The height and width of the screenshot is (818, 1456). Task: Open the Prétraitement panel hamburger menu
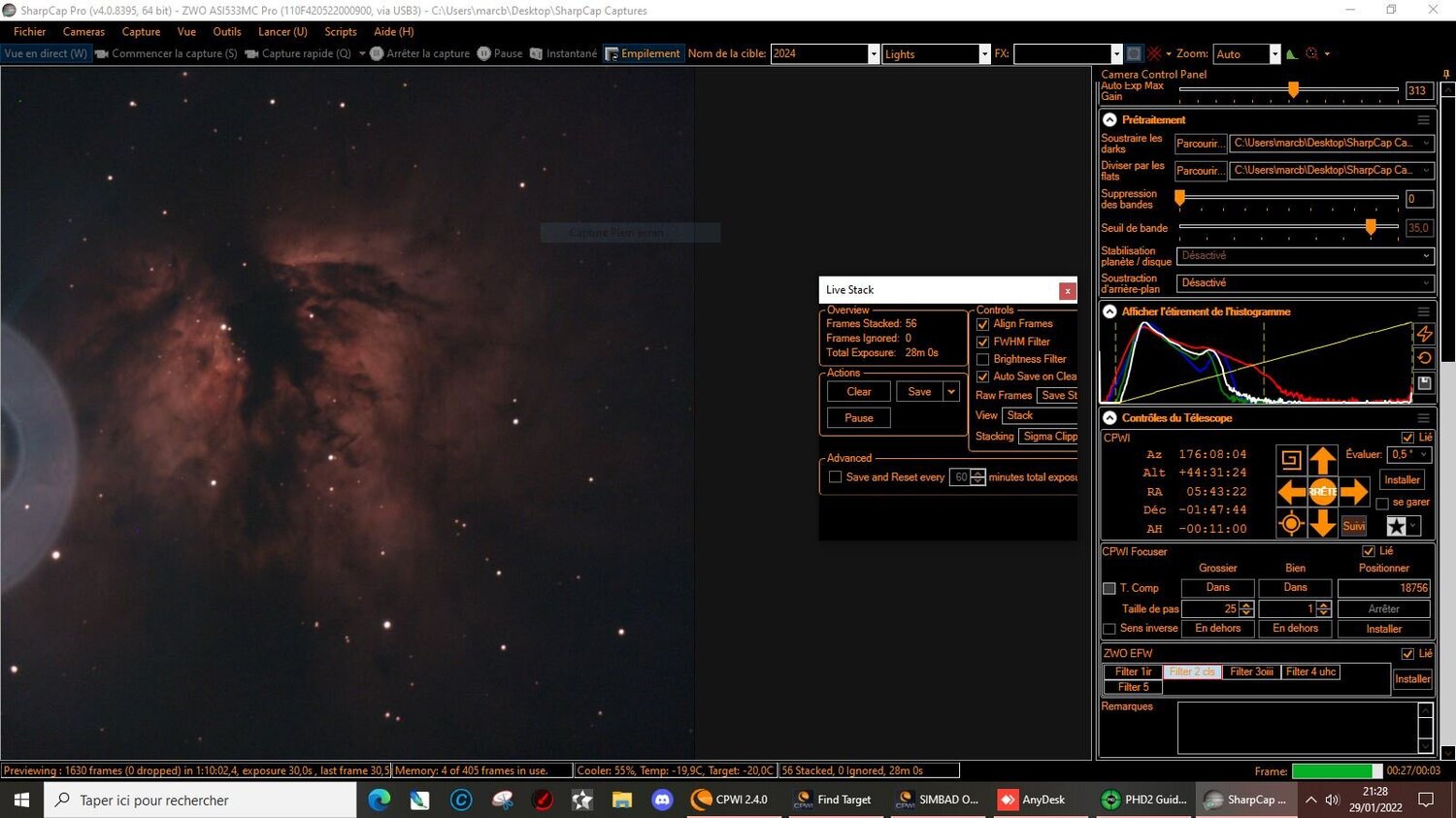pos(1423,120)
